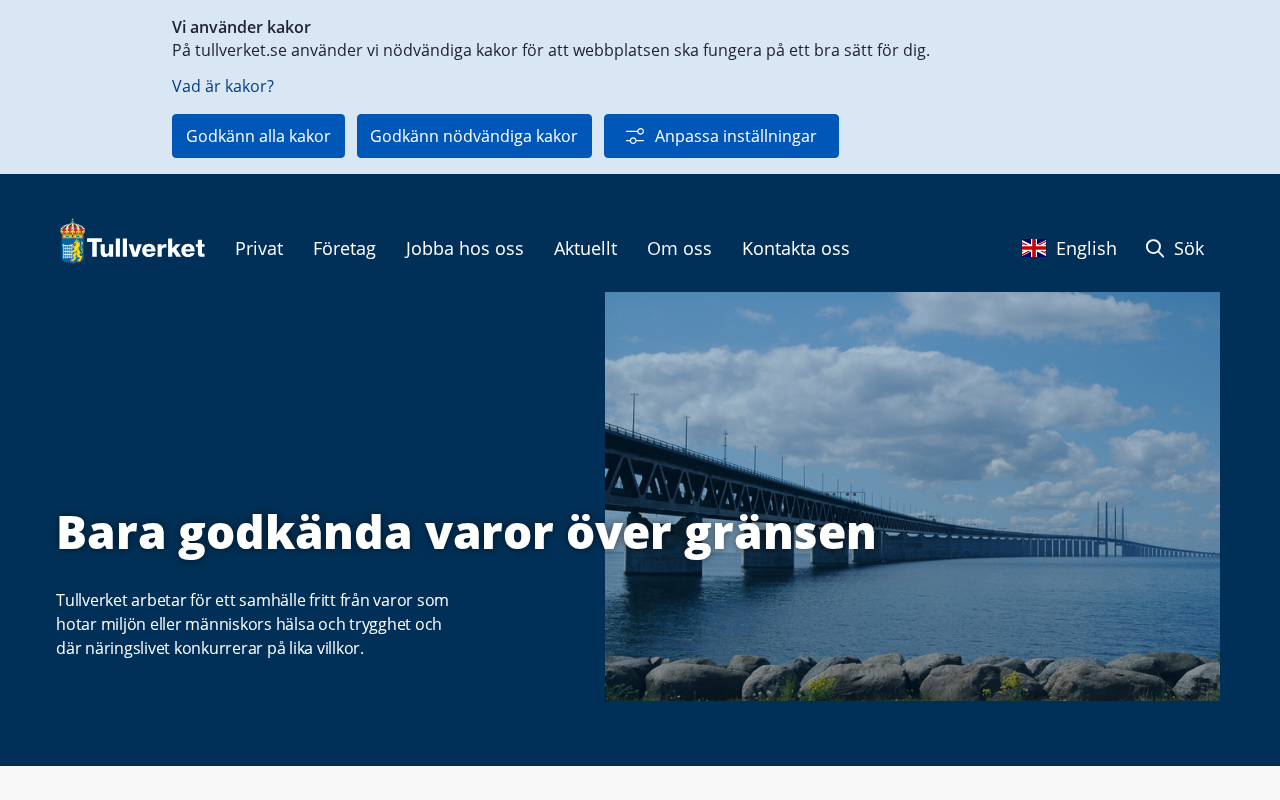Follow the Vad är kakor? link
The width and height of the screenshot is (1280, 800).
[x=223, y=86]
